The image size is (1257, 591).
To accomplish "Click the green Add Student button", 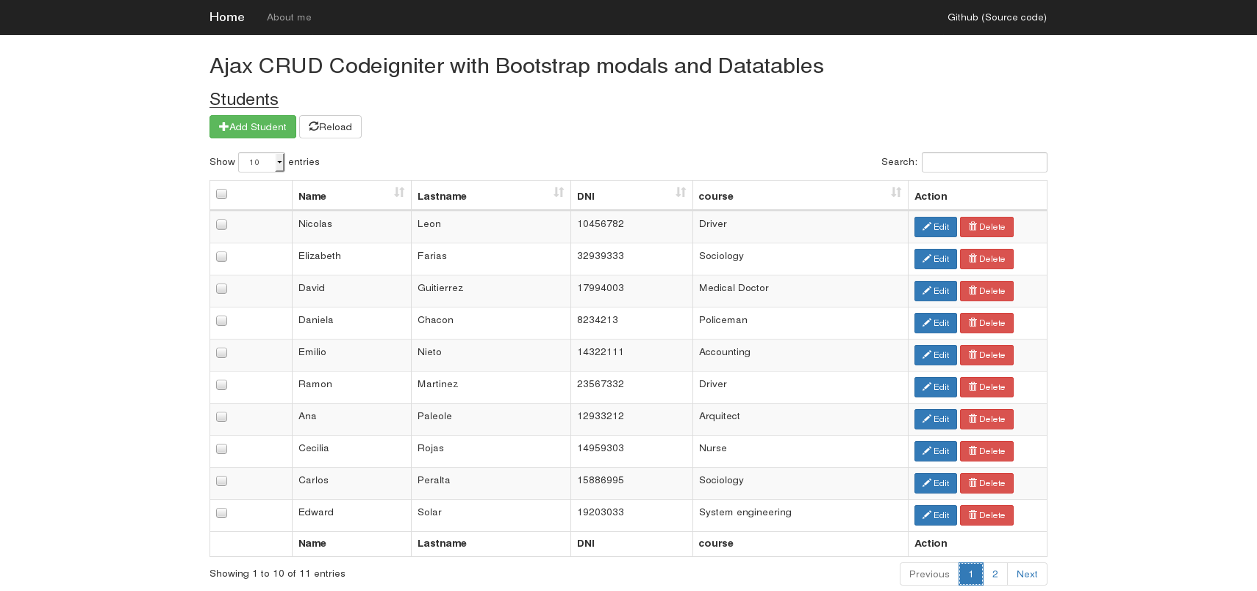I will pos(252,127).
